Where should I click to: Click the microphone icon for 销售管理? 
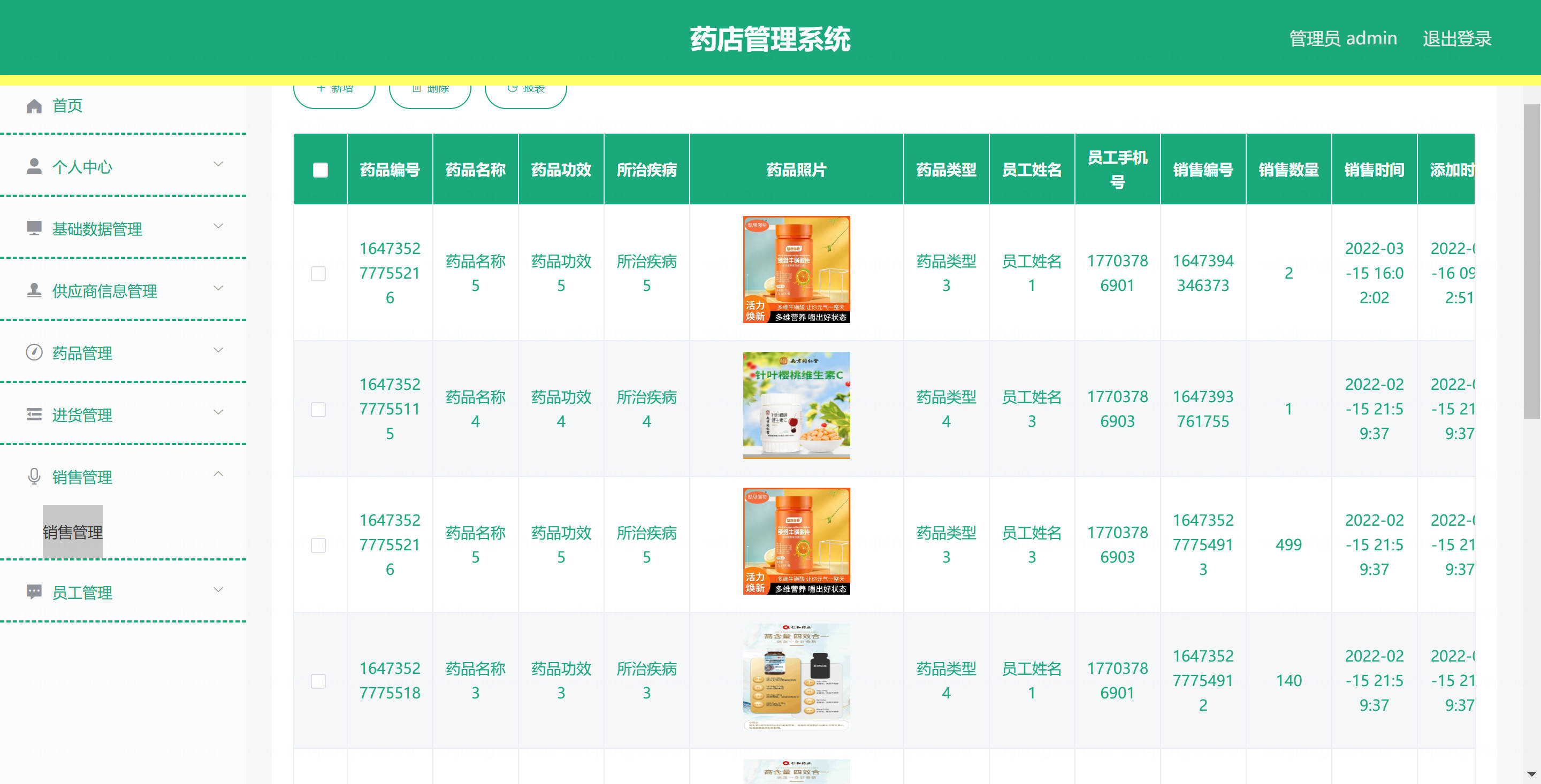coord(34,476)
